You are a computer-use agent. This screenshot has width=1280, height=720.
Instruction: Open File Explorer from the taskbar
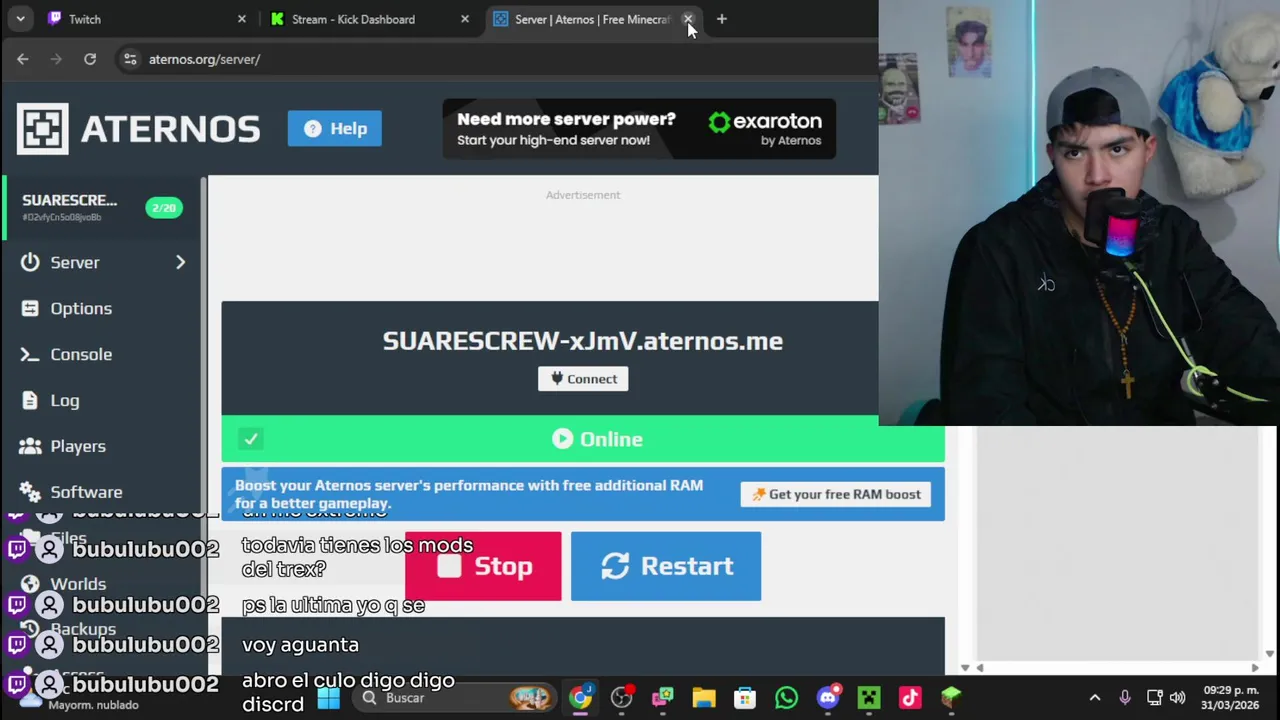(x=704, y=698)
